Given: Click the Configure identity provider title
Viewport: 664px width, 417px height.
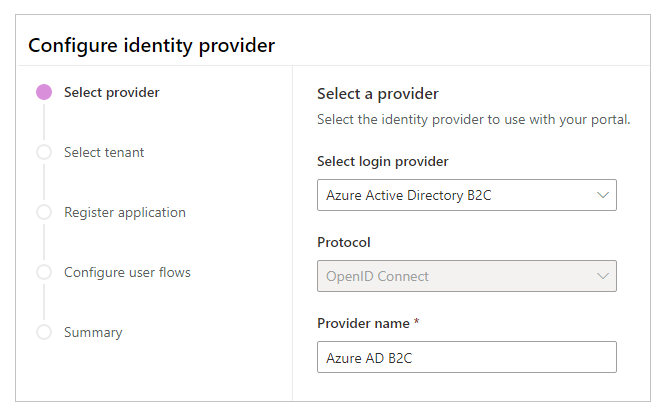Looking at the screenshot, I should (x=151, y=45).
